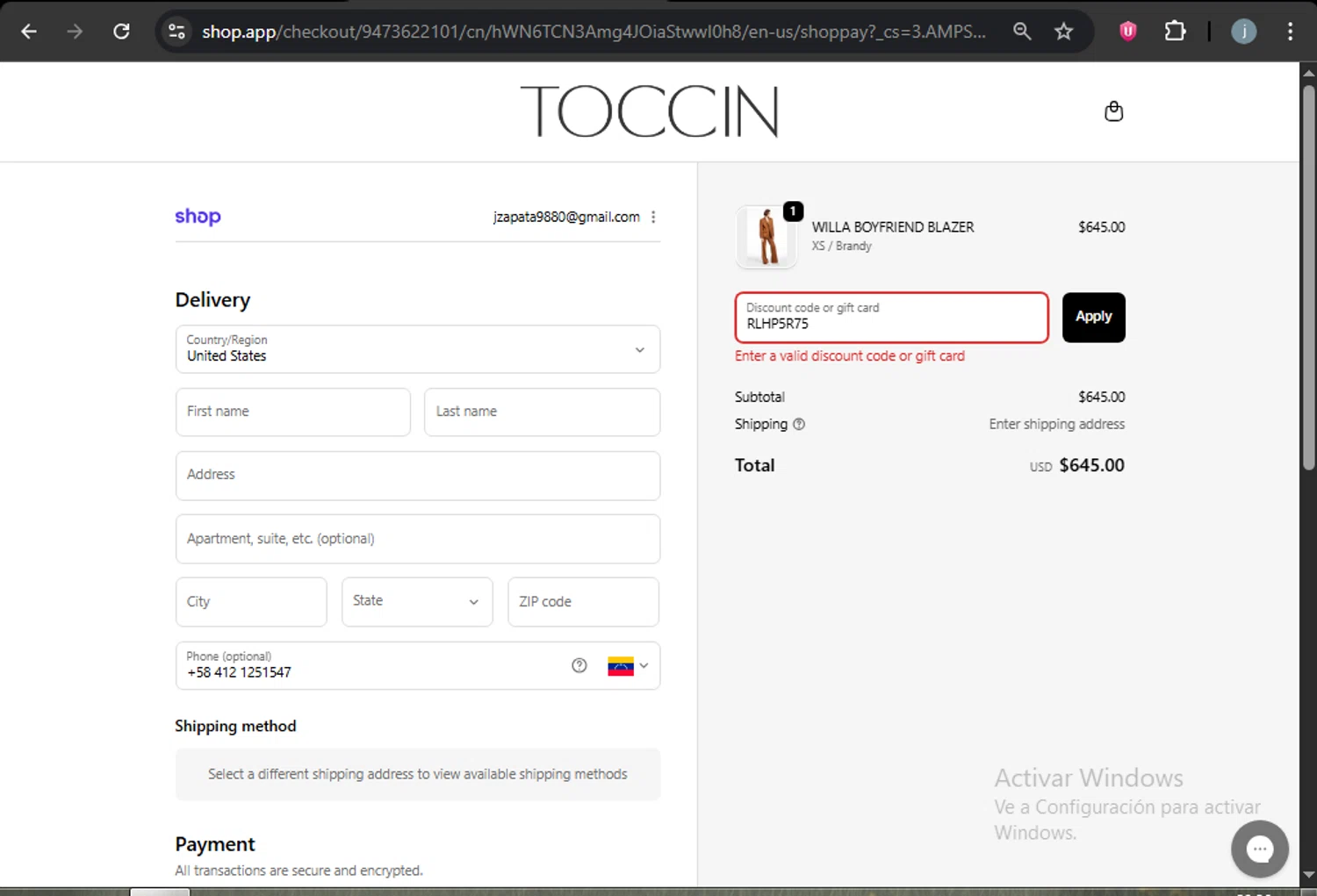Viewport: 1317px width, 896px height.
Task: Click the ZIP code field
Action: (x=583, y=601)
